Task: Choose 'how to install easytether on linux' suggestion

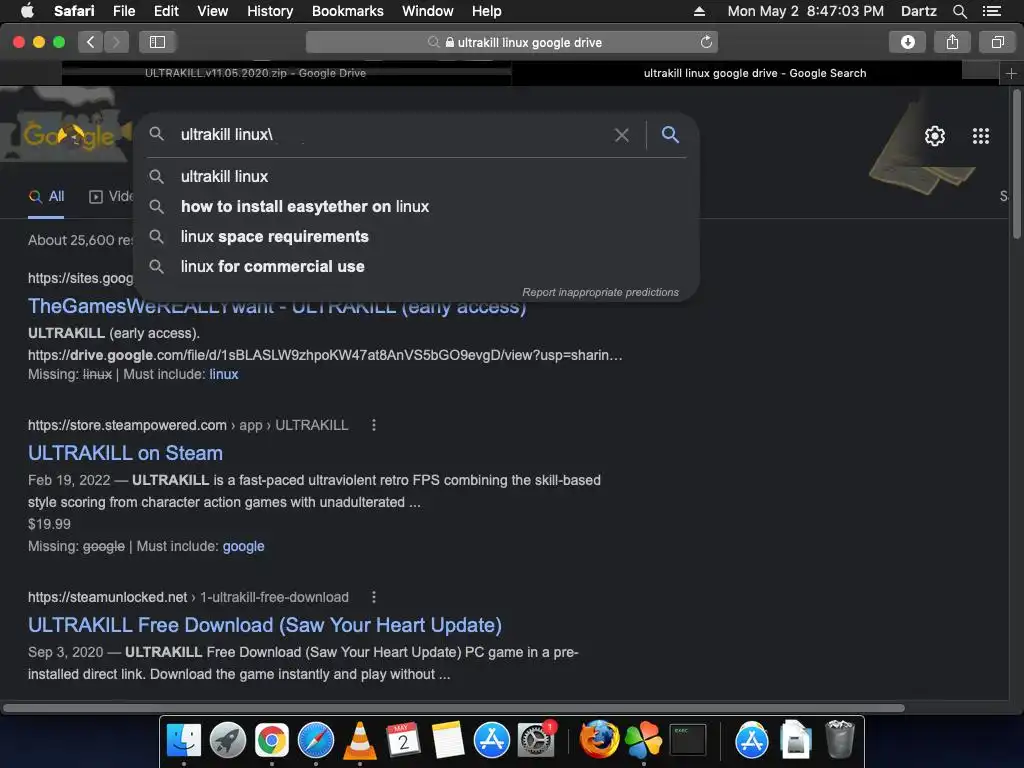Action: (x=417, y=206)
